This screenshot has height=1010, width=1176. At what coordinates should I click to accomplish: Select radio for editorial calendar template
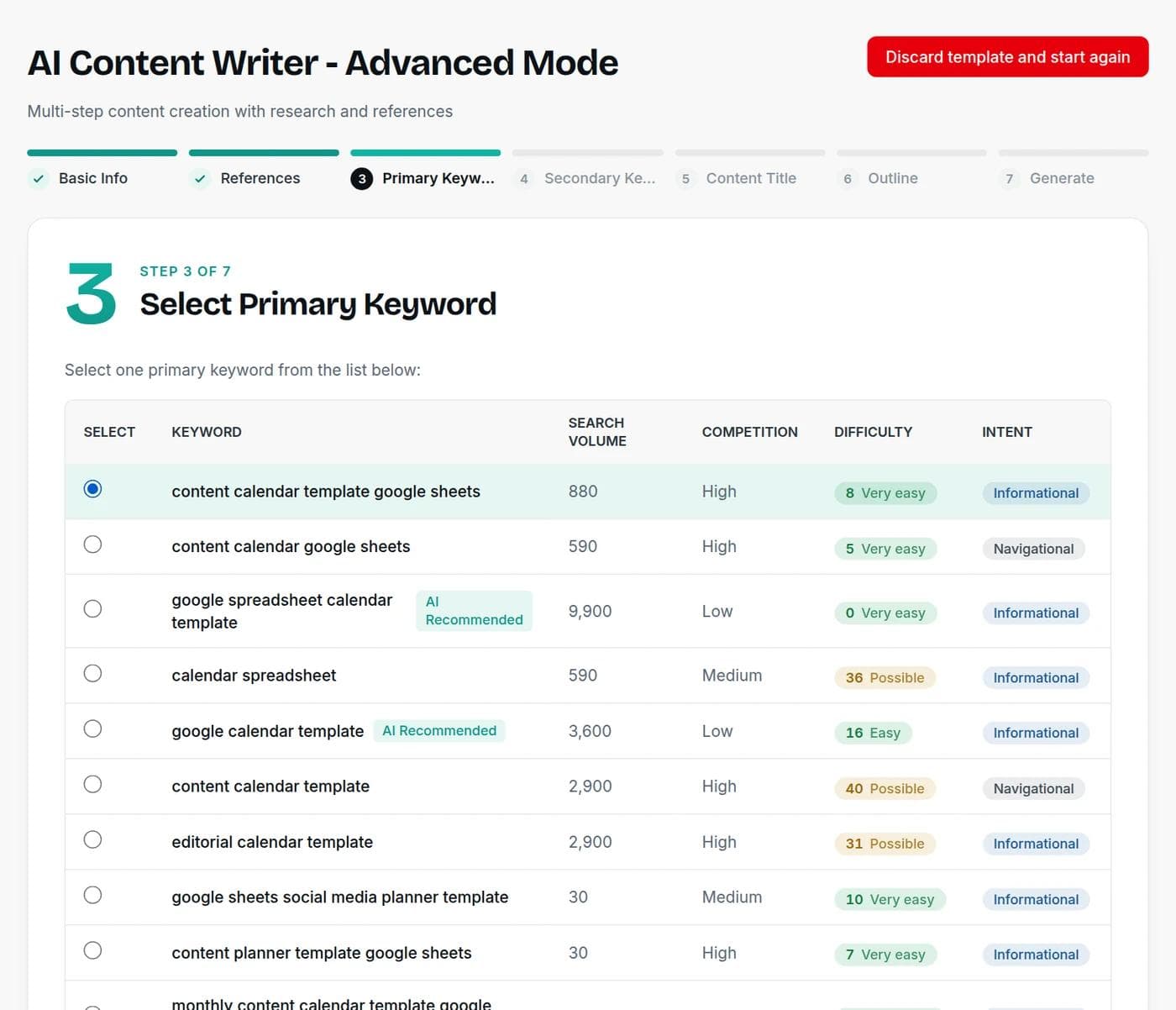pyautogui.click(x=93, y=839)
